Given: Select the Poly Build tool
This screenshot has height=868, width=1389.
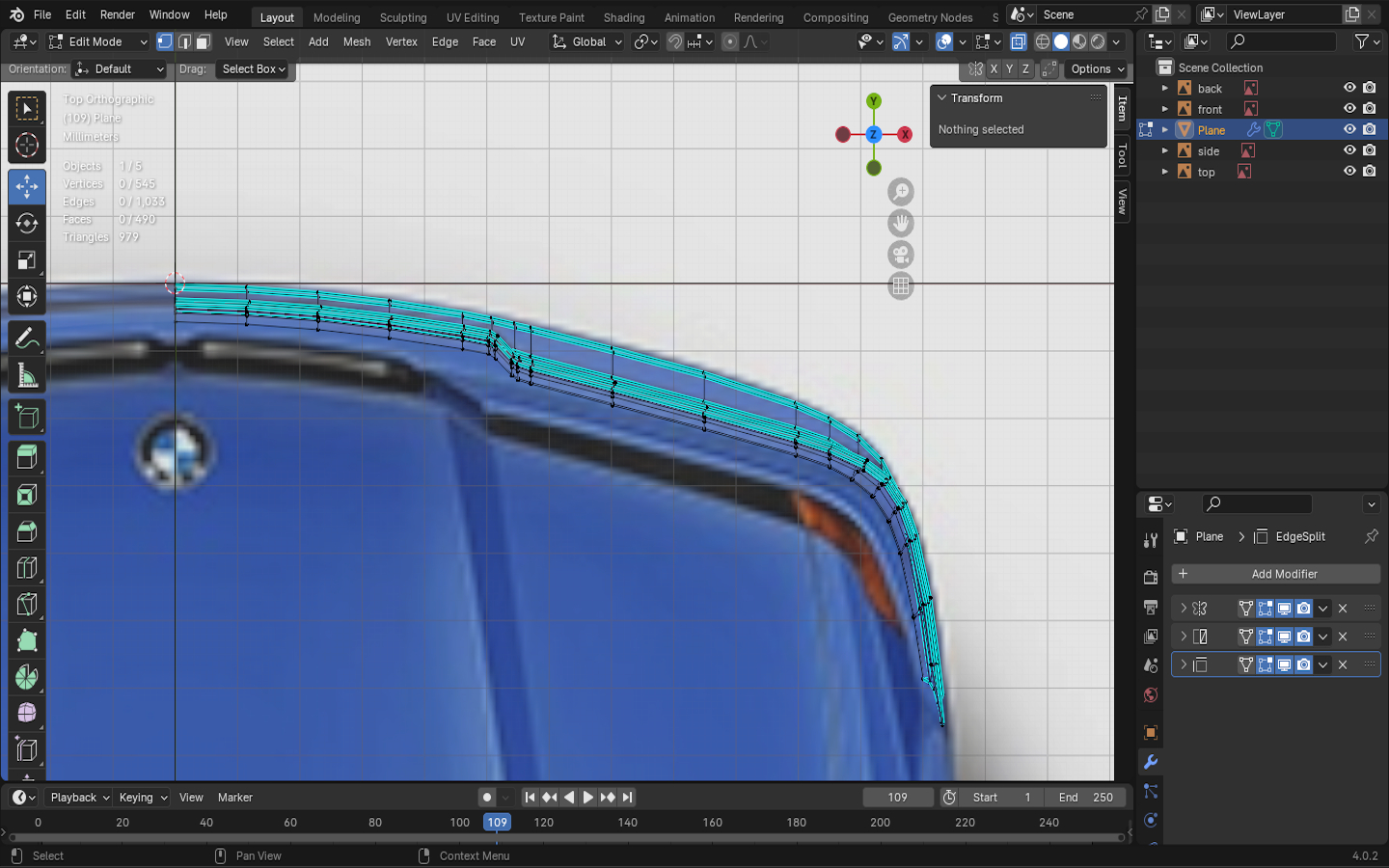Looking at the screenshot, I should click(x=27, y=641).
